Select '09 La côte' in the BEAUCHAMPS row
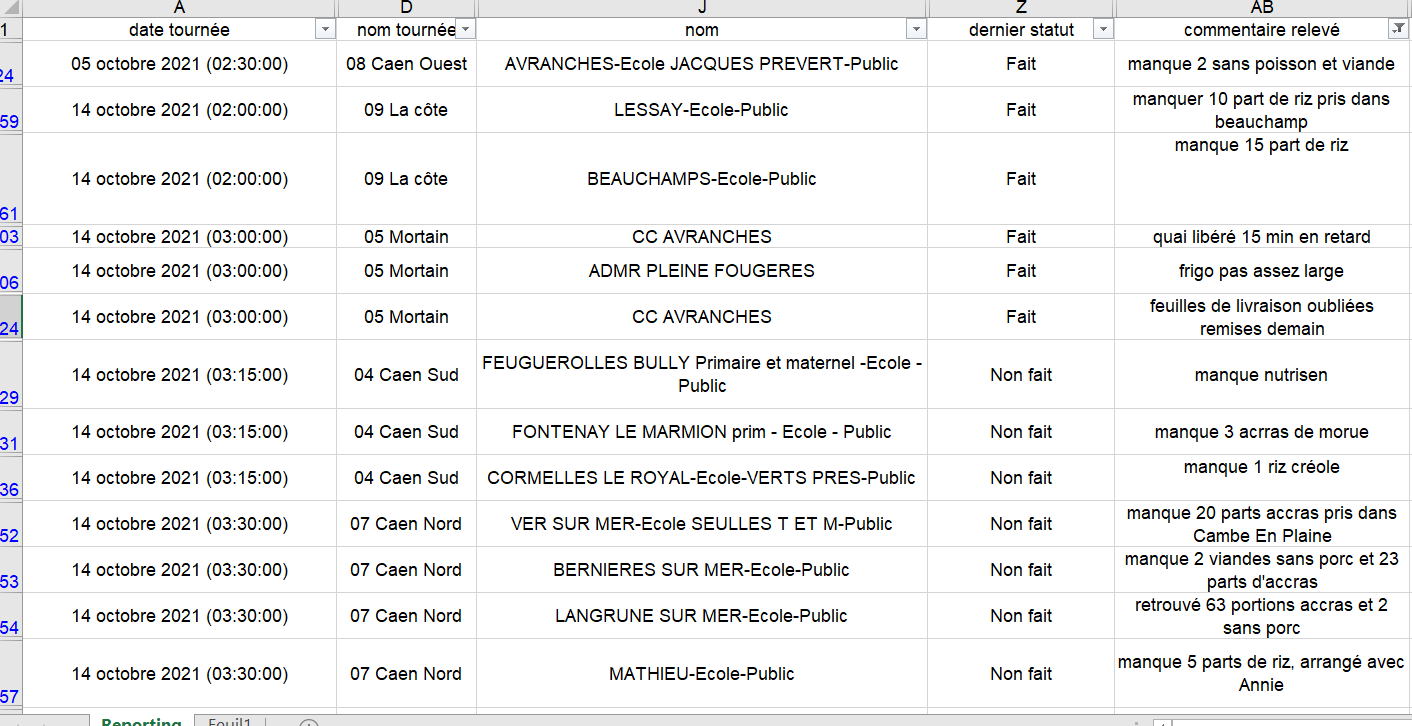Image resolution: width=1412 pixels, height=726 pixels. (406, 179)
